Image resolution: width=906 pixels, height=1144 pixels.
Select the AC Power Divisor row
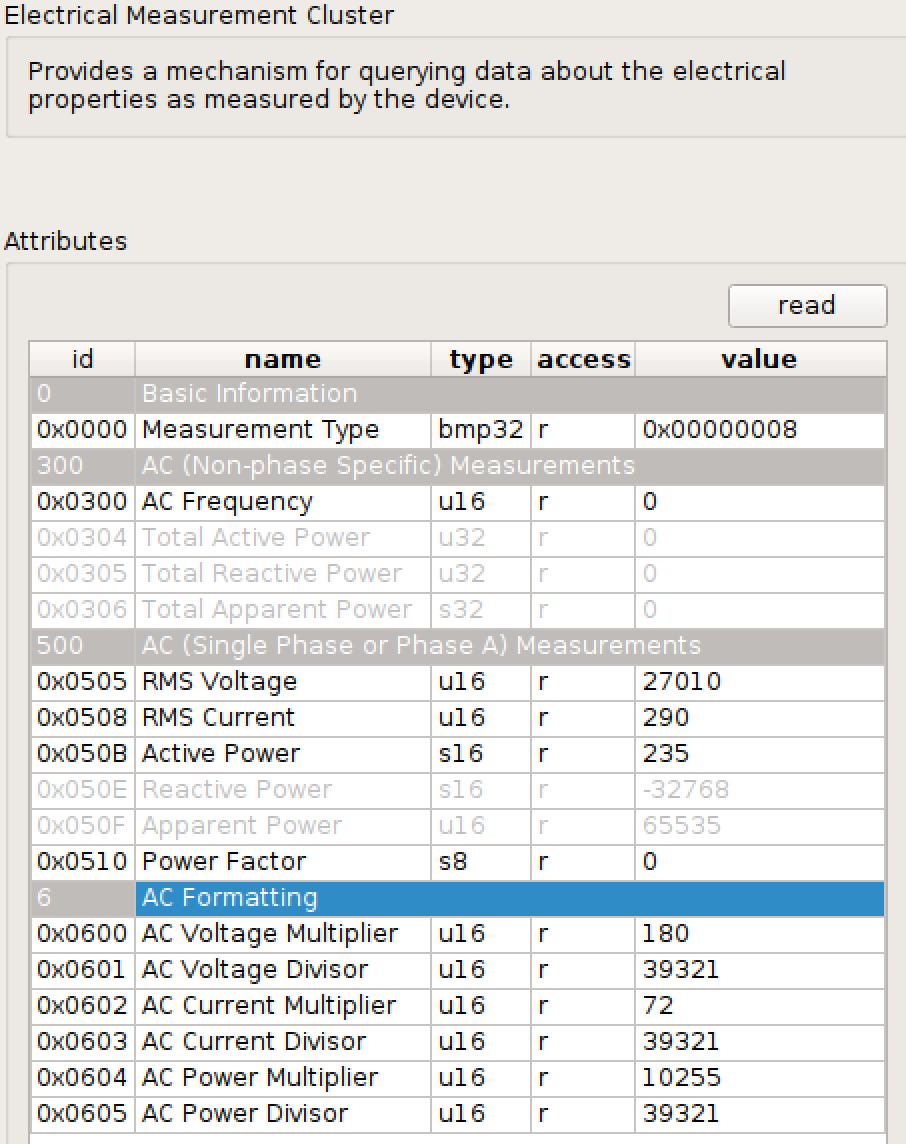click(x=457, y=1113)
